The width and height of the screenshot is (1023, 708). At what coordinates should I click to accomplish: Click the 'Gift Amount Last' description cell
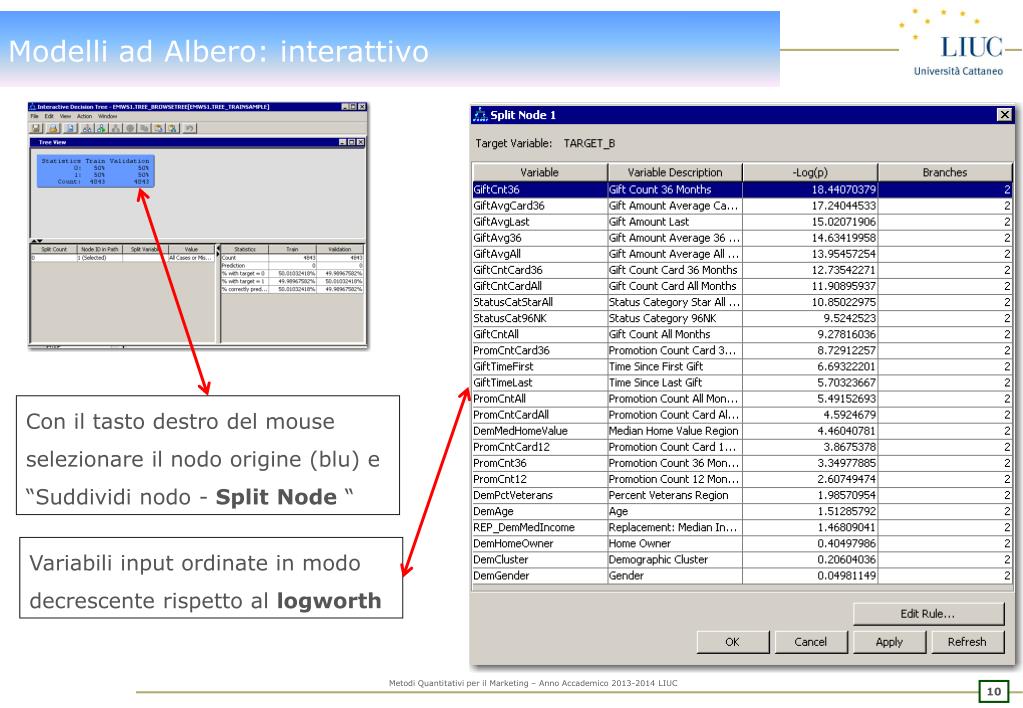pyautogui.click(x=675, y=222)
